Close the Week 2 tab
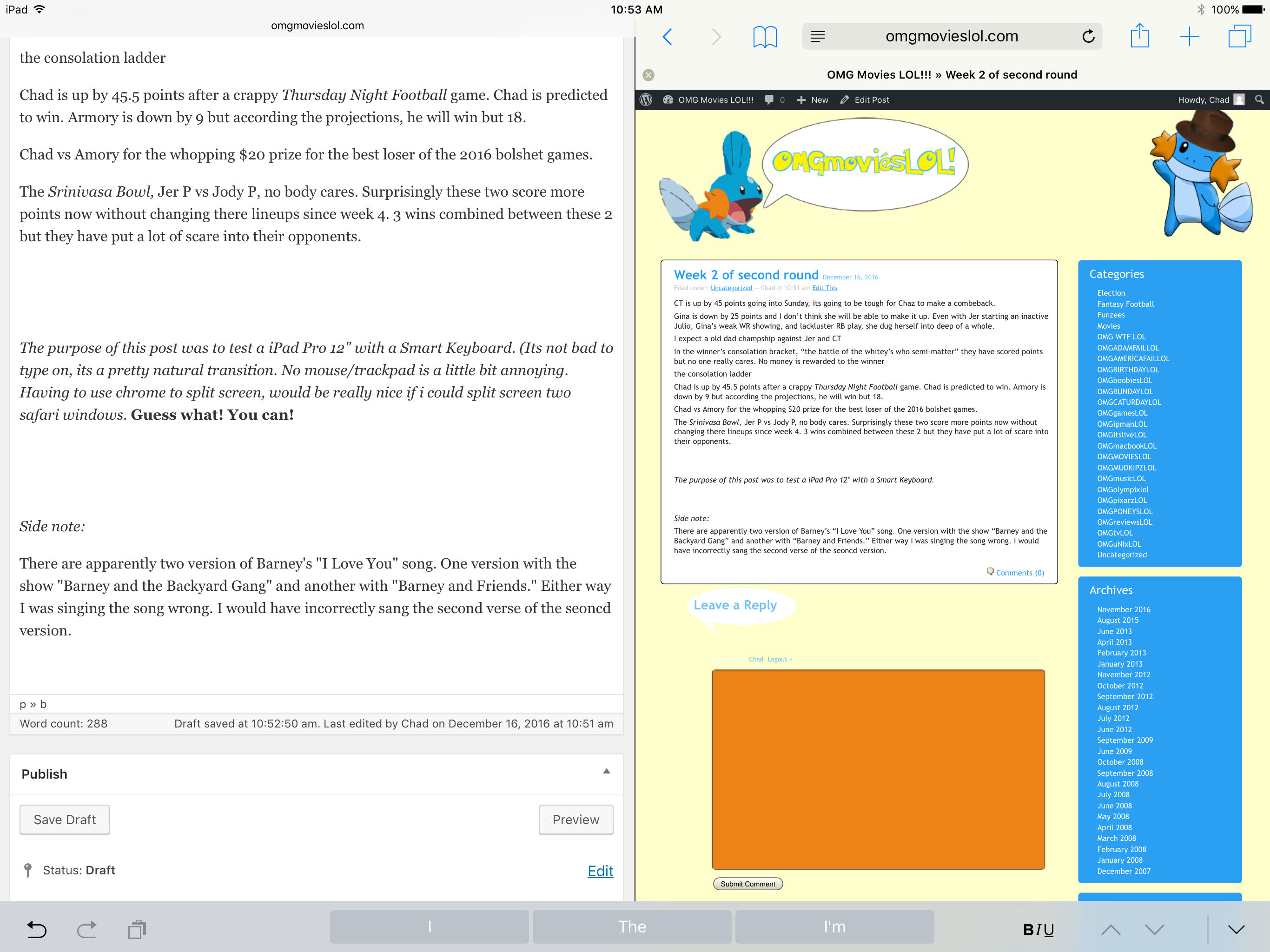The image size is (1270, 952). [x=648, y=75]
